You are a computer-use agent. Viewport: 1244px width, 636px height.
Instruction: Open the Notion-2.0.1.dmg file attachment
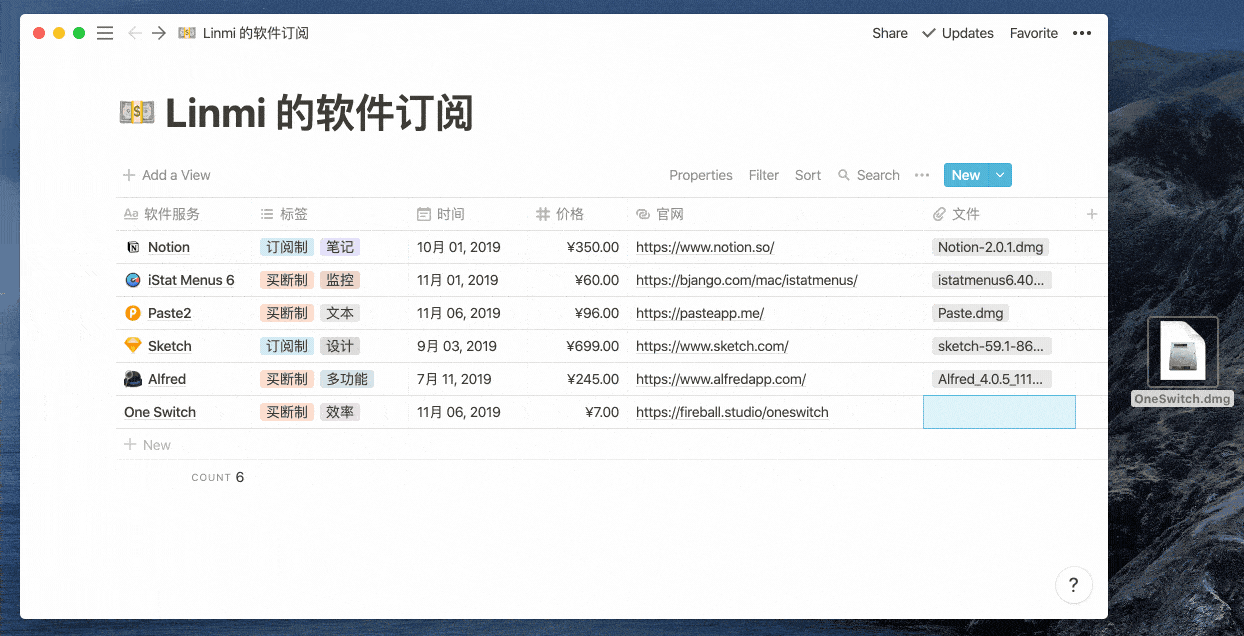[x=990, y=247]
